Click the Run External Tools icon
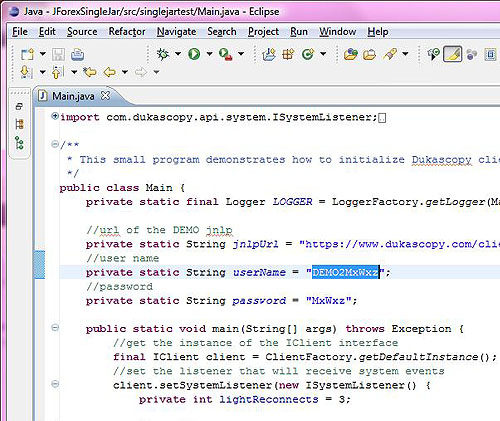500x421 pixels. 225,54
